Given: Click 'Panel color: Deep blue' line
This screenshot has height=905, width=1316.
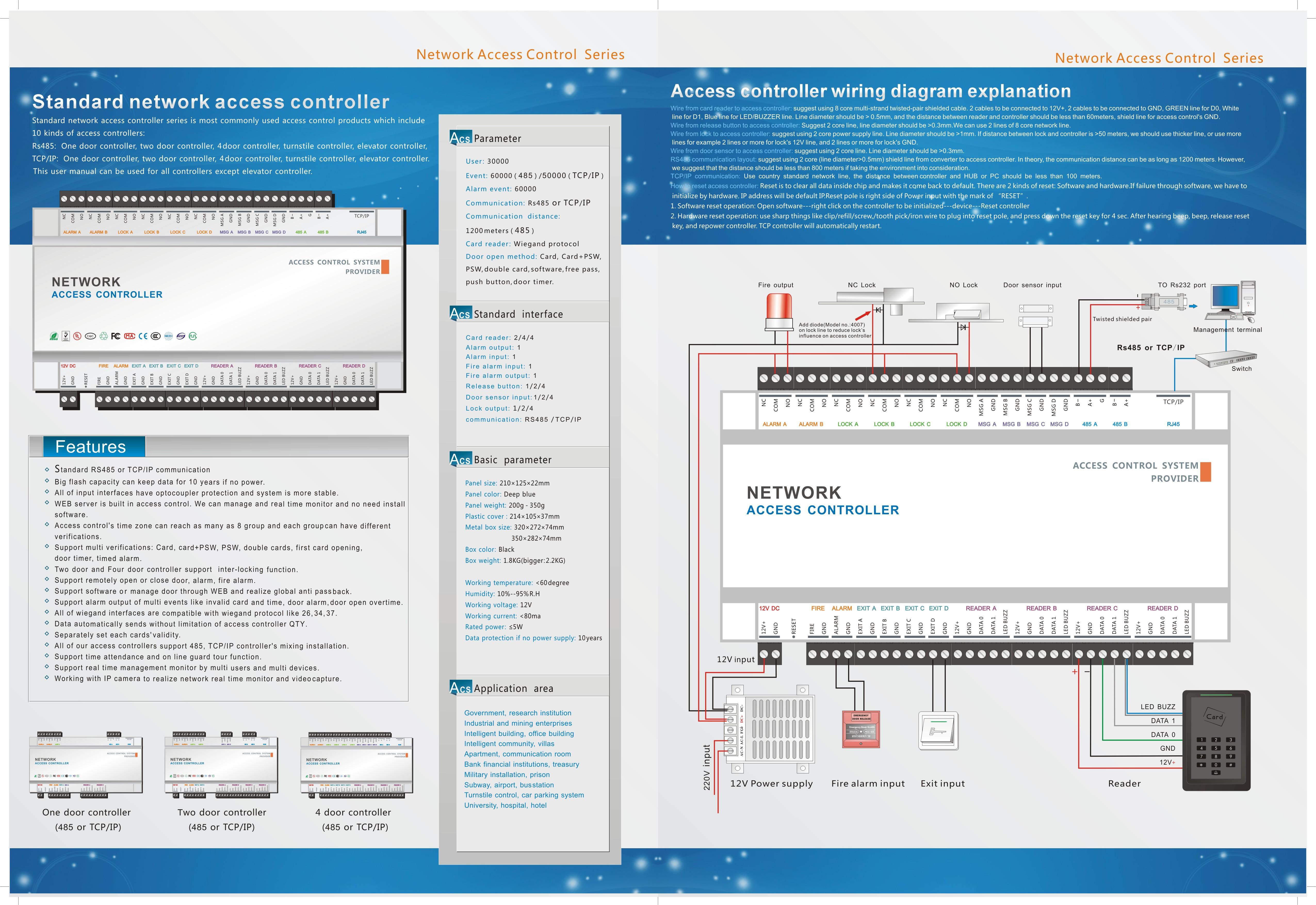Looking at the screenshot, I should [500, 494].
